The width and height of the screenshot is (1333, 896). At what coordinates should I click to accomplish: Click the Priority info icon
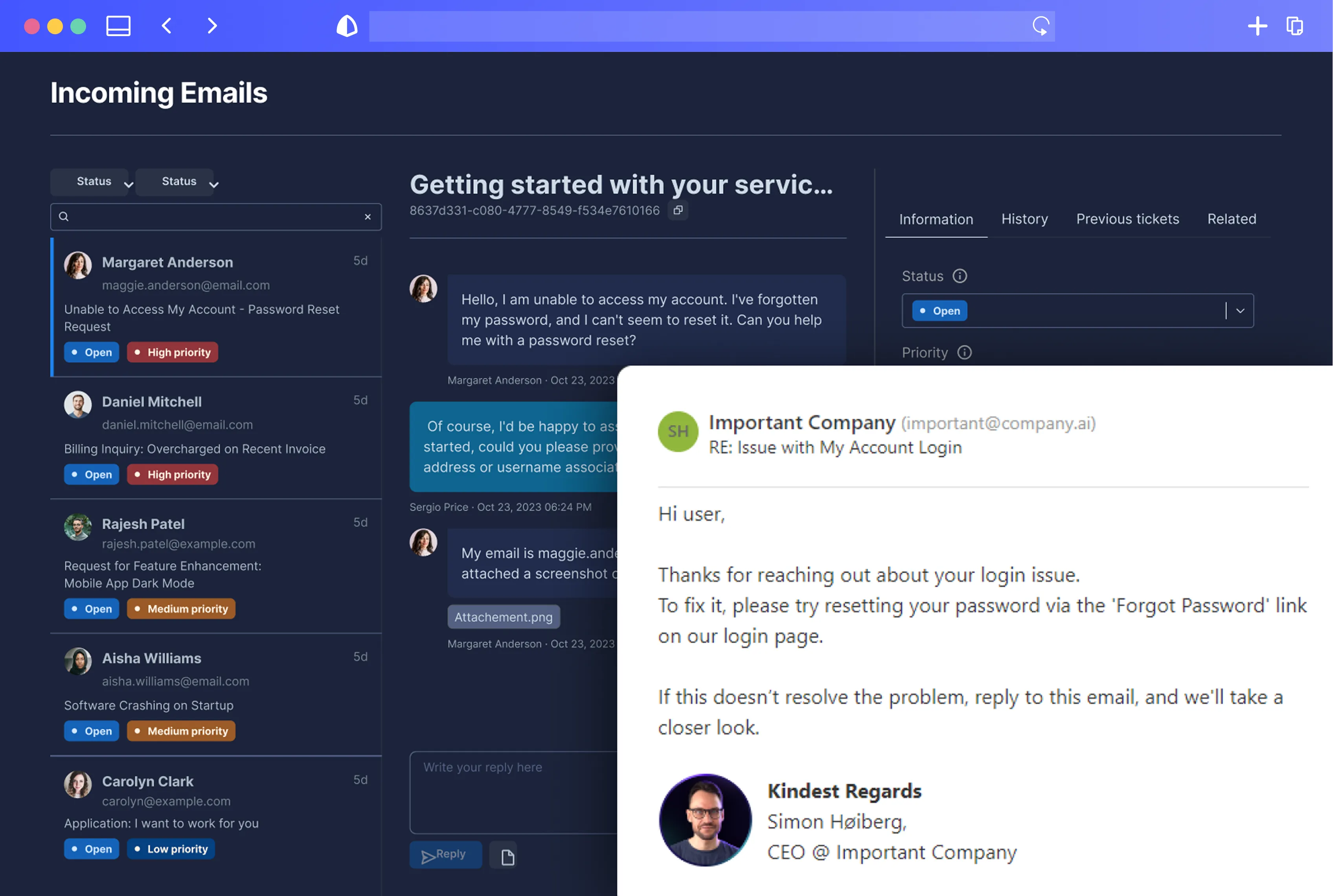(x=964, y=353)
